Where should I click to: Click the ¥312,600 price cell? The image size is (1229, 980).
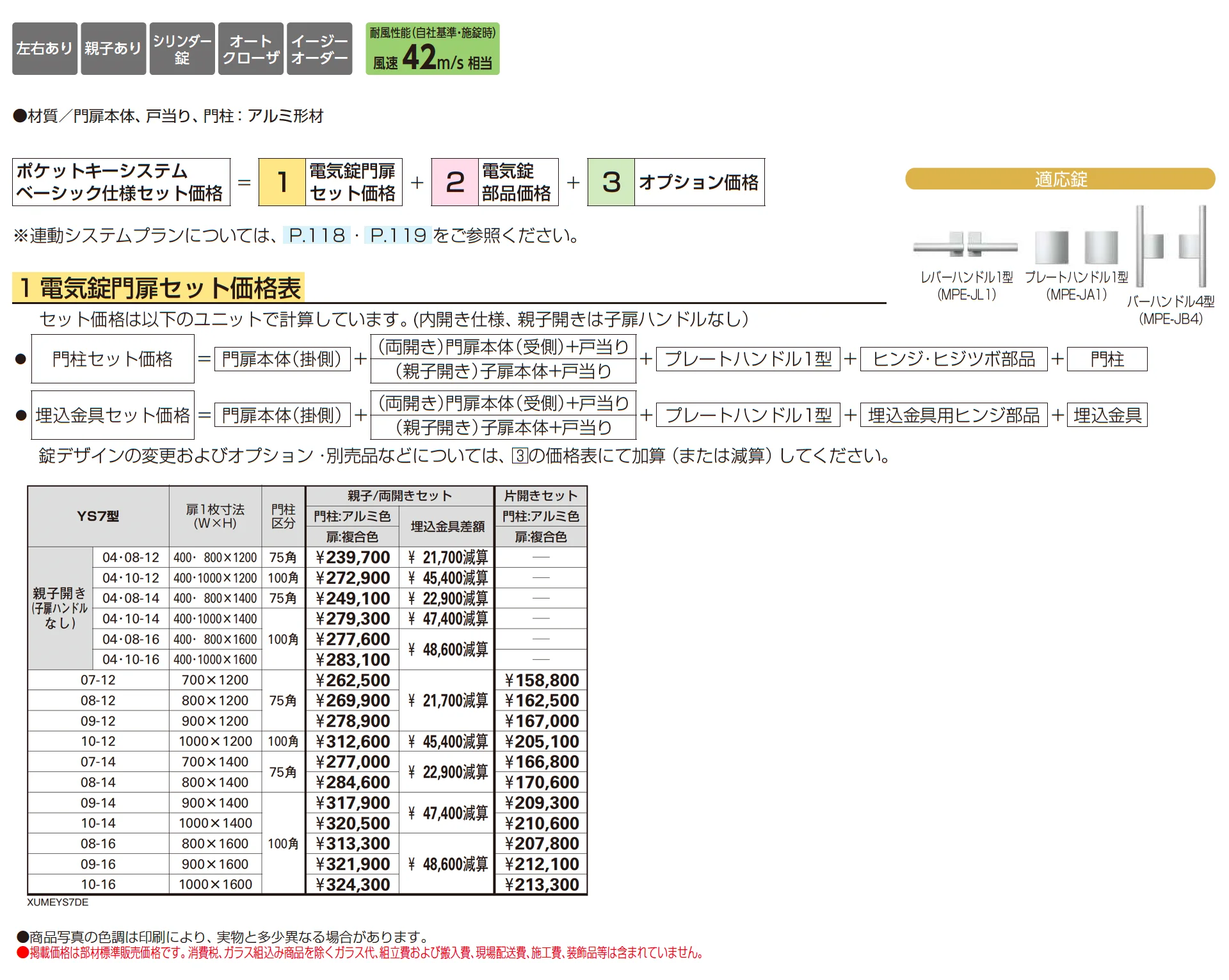(353, 742)
